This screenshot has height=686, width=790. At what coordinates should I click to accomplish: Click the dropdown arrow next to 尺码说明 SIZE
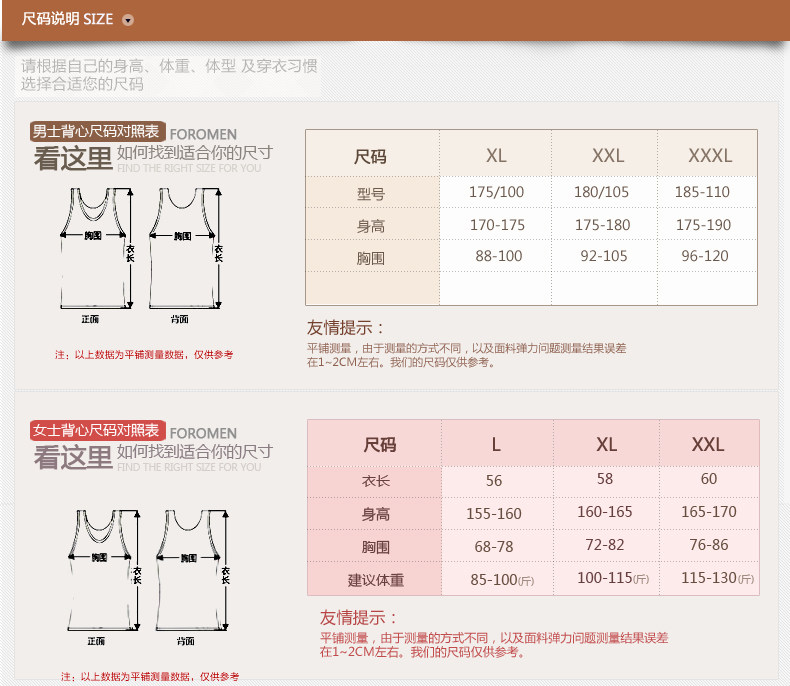point(128,20)
